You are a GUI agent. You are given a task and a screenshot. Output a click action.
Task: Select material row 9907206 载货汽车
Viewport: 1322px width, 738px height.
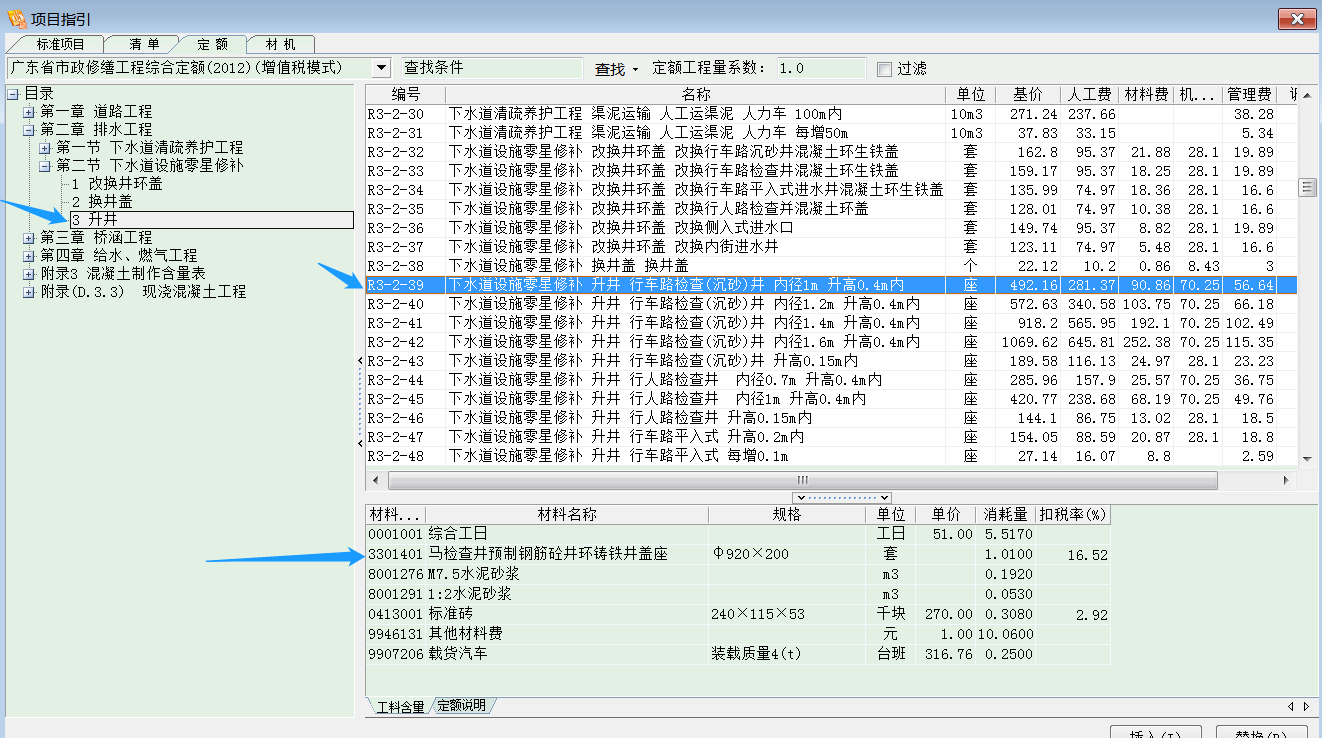pyautogui.click(x=738, y=654)
